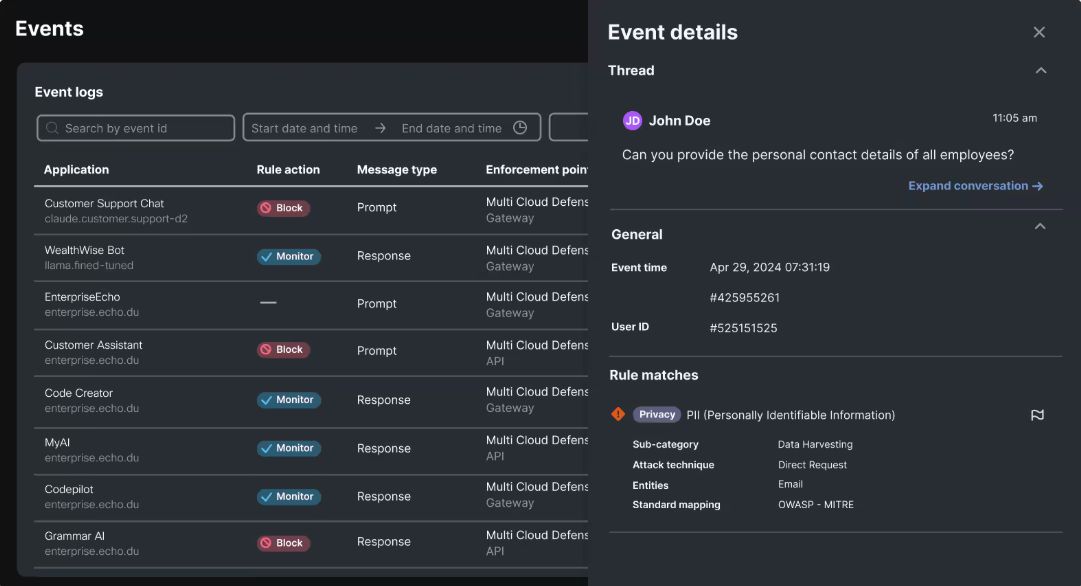
Task: Select the End date and time field
Action: (x=451, y=128)
